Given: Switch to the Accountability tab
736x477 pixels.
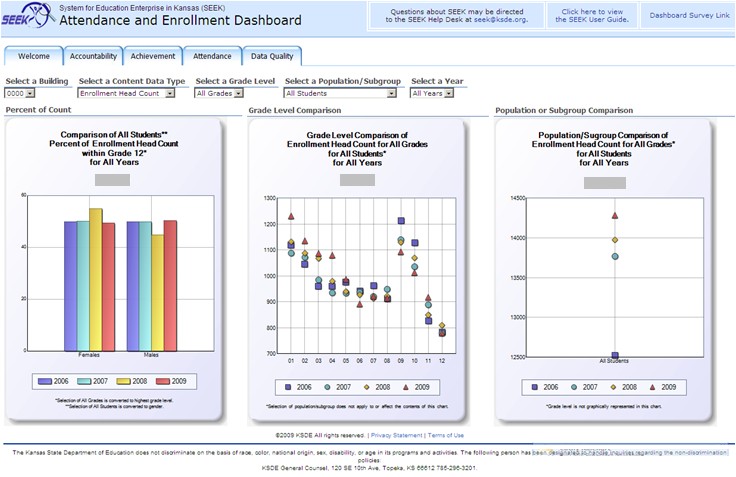Looking at the screenshot, I should pyautogui.click(x=93, y=56).
